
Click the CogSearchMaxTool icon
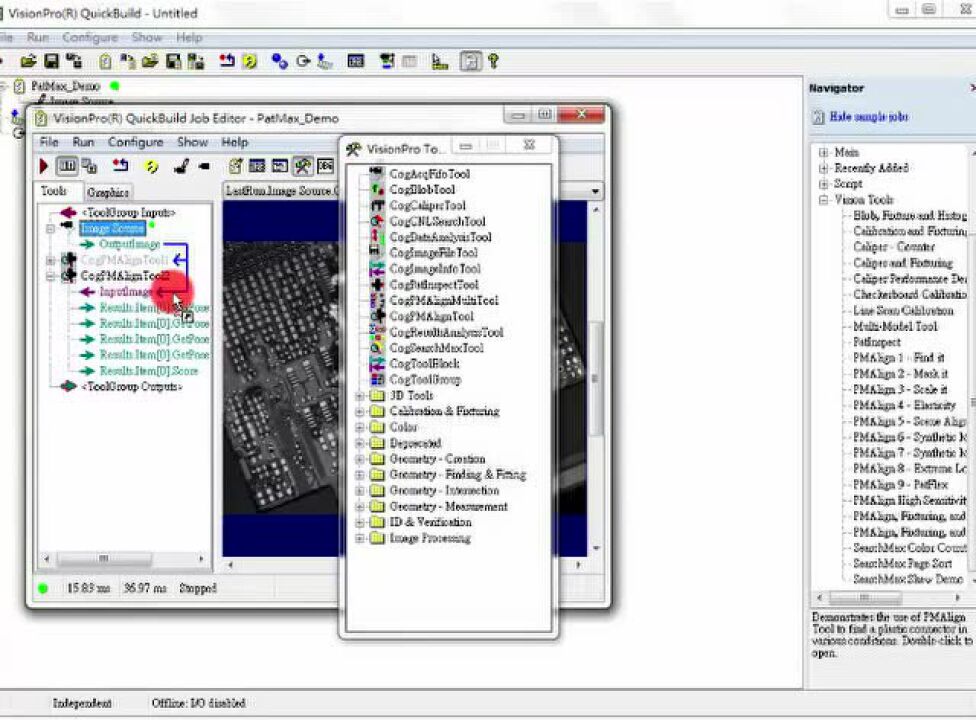(377, 348)
